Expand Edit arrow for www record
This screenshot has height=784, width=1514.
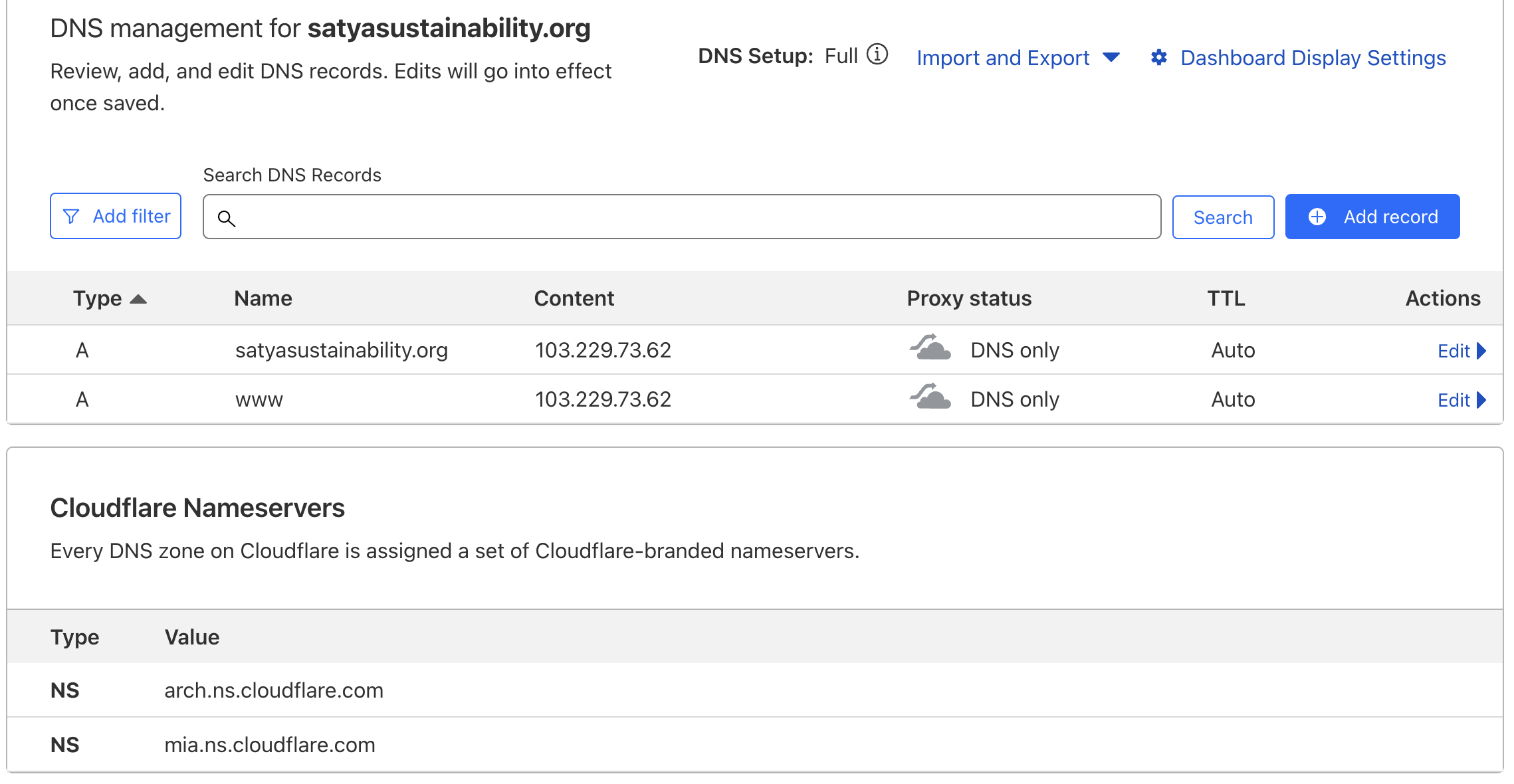[1481, 400]
